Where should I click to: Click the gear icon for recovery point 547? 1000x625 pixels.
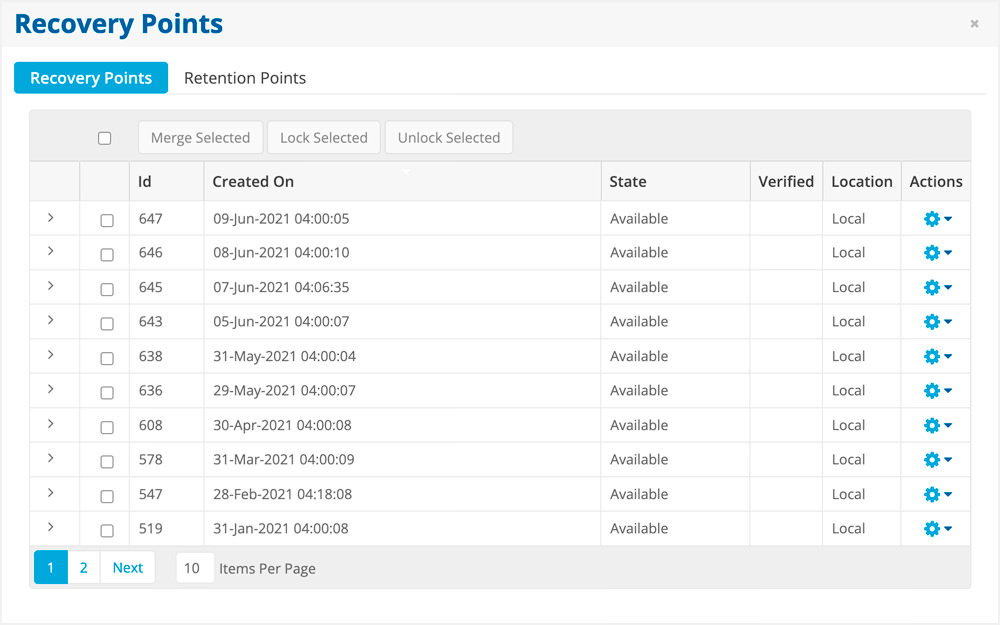pyautogui.click(x=936, y=495)
